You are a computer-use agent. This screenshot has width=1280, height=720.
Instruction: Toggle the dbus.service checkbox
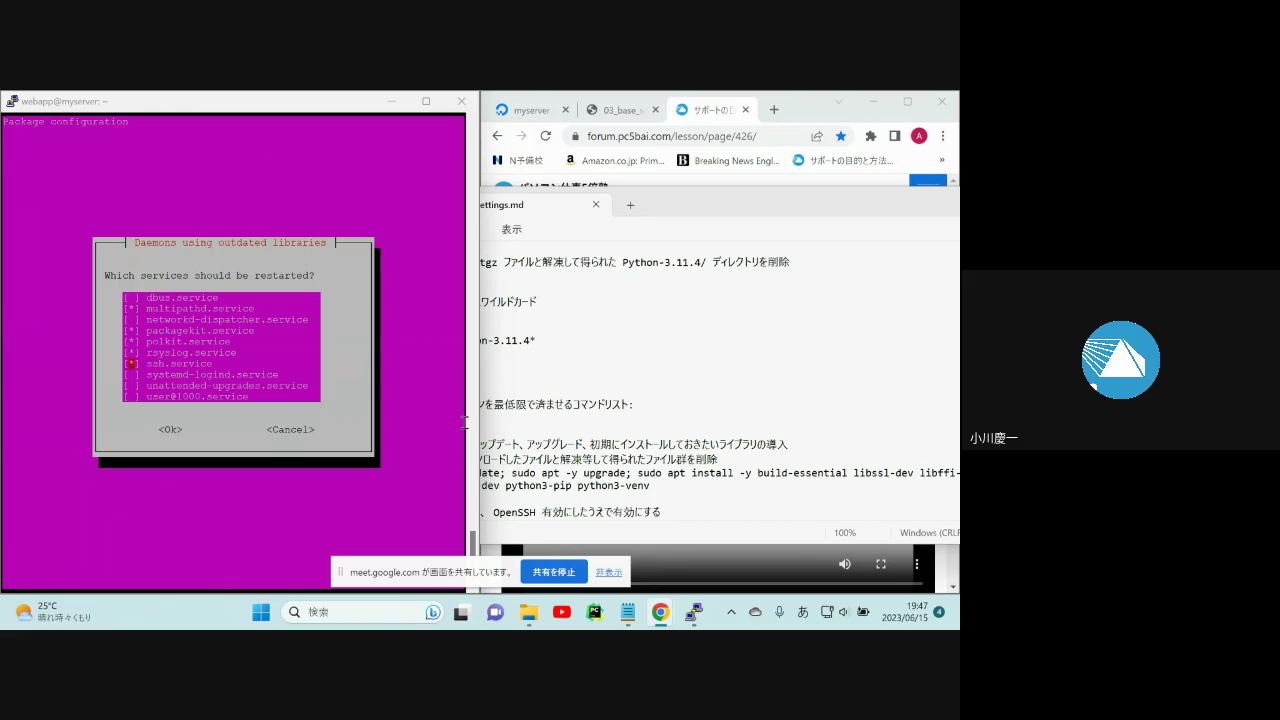click(x=131, y=298)
